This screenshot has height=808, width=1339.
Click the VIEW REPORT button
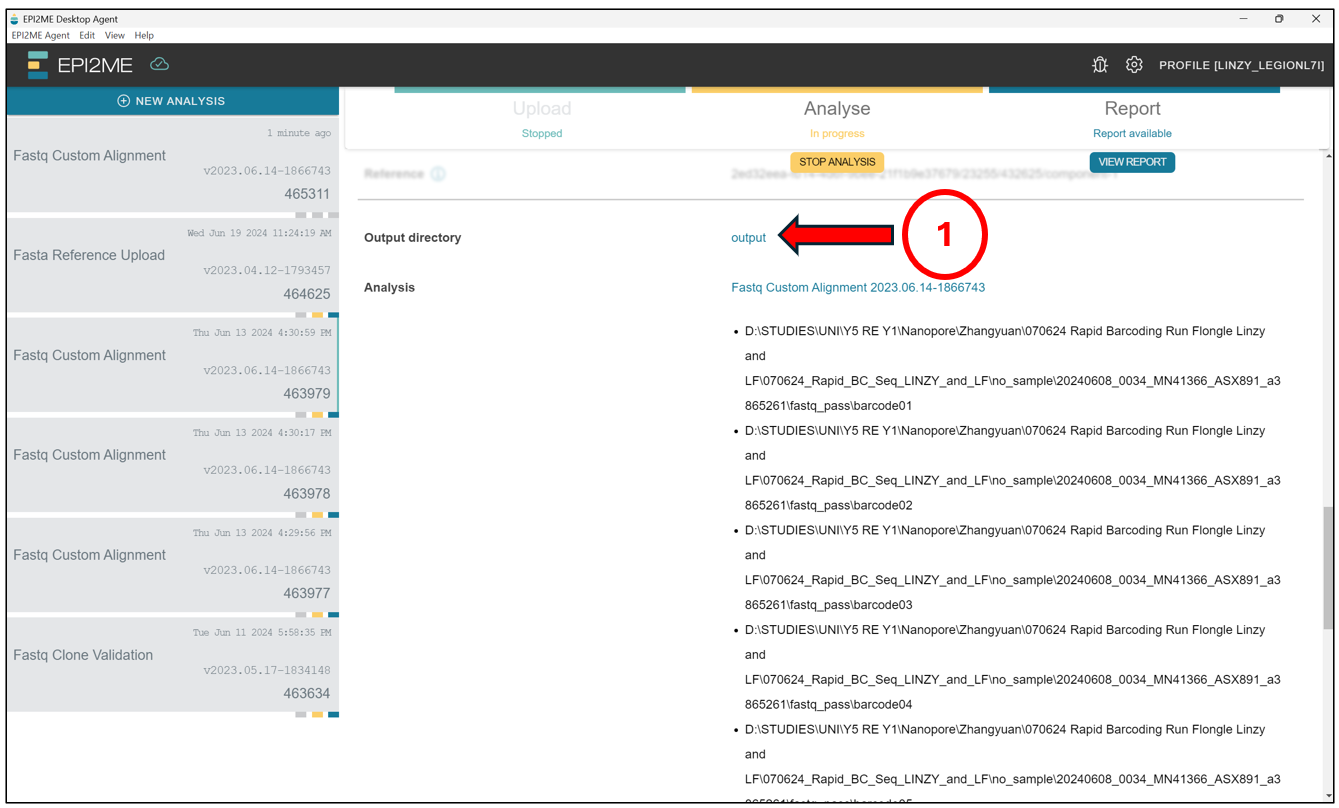(x=1132, y=162)
